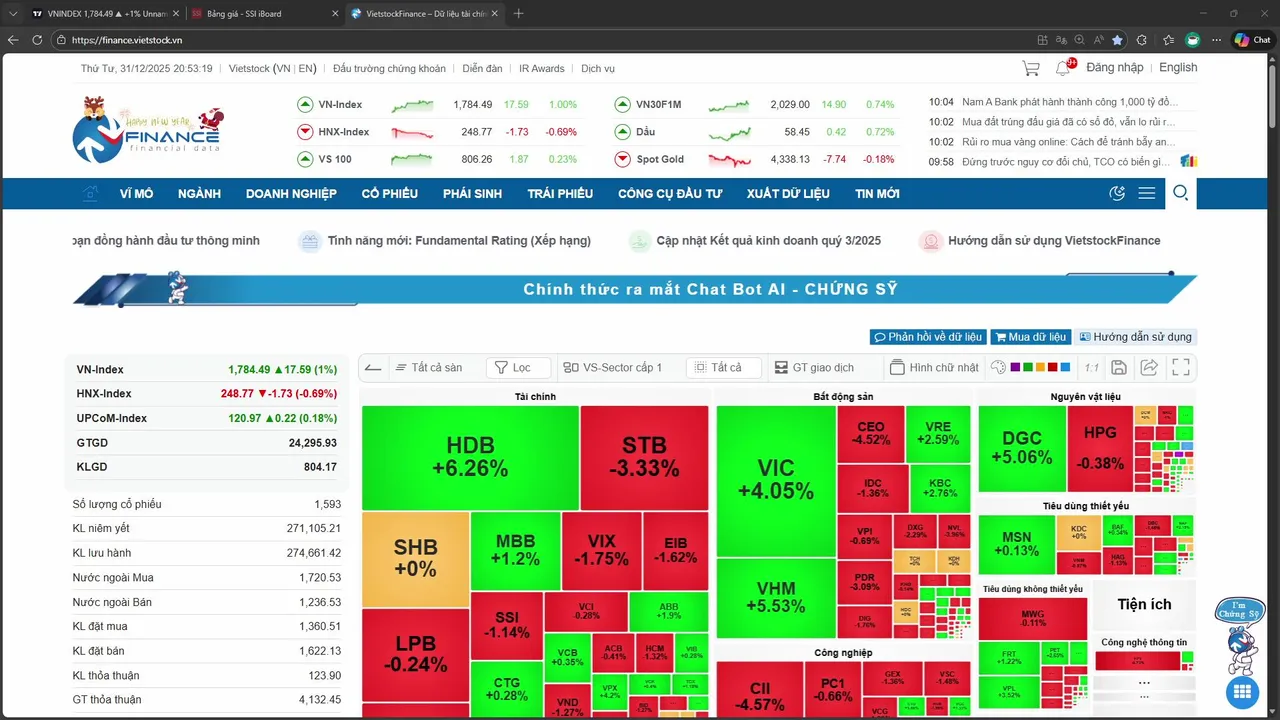Click browser back arrow
The width and height of the screenshot is (1280, 720).
pyautogui.click(x=13, y=40)
